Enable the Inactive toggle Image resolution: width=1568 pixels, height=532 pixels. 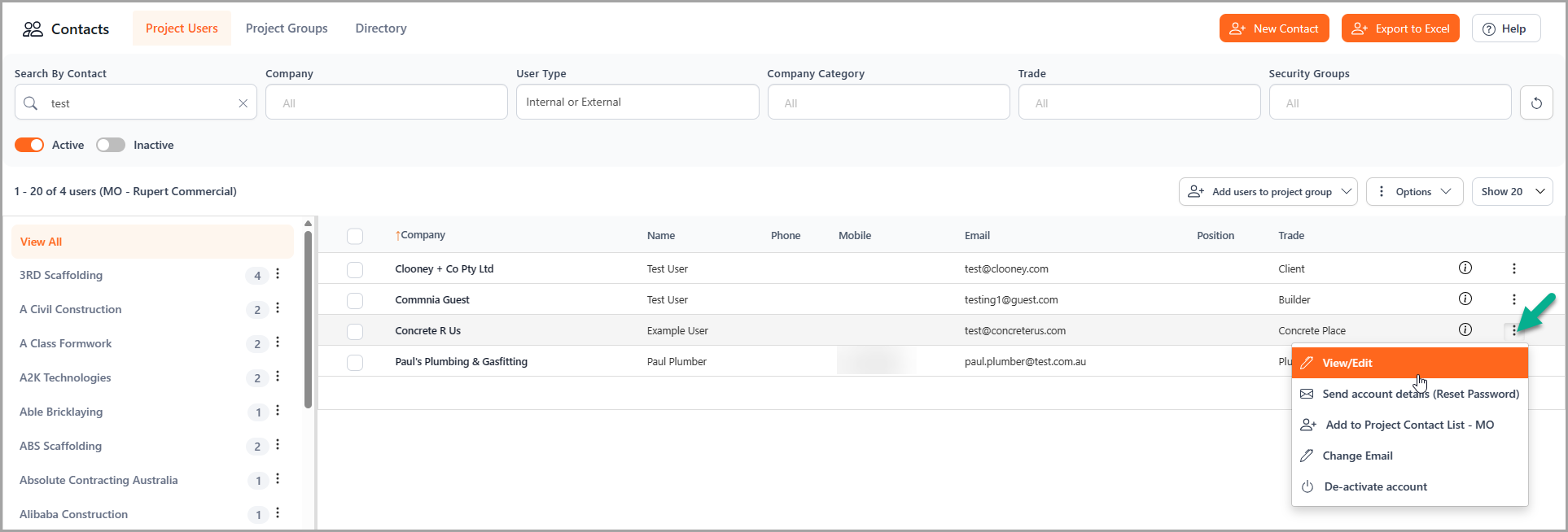pyautogui.click(x=111, y=145)
